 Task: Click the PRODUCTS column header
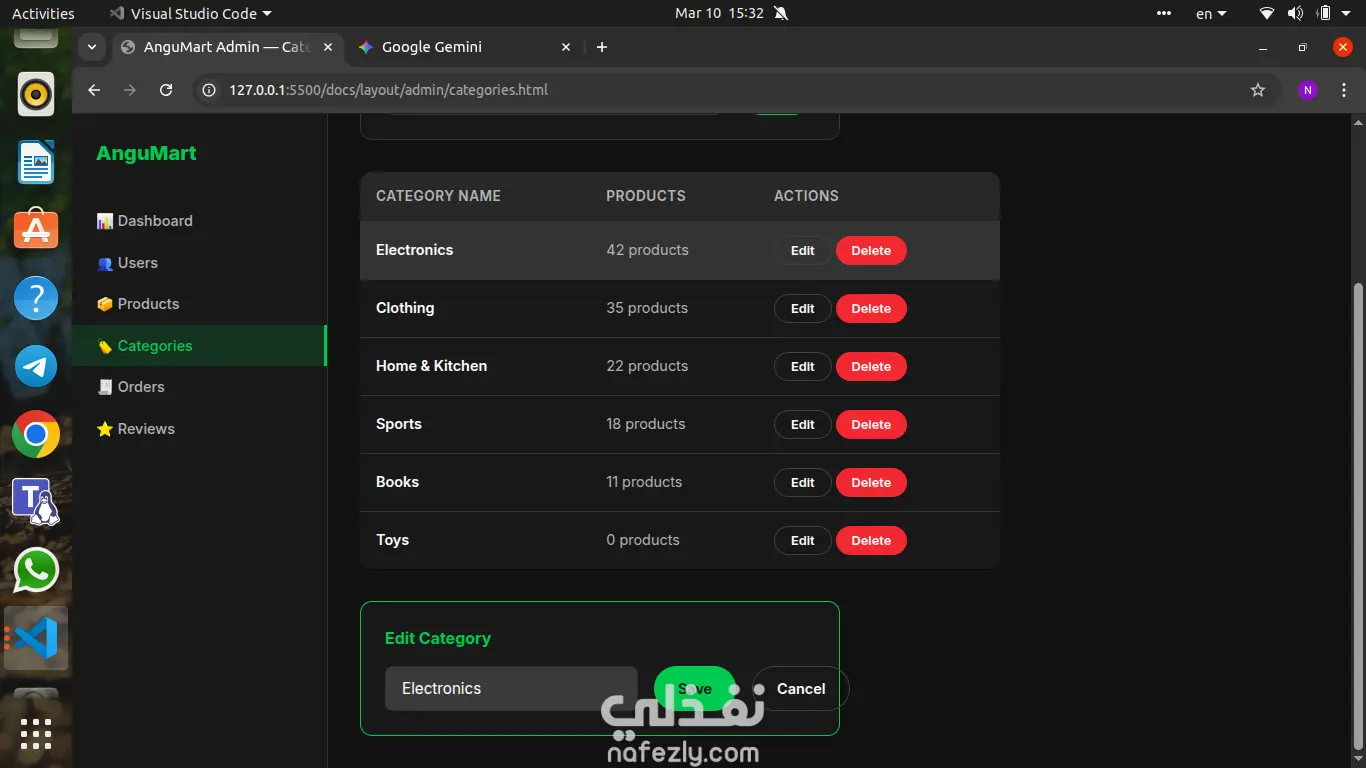[646, 196]
